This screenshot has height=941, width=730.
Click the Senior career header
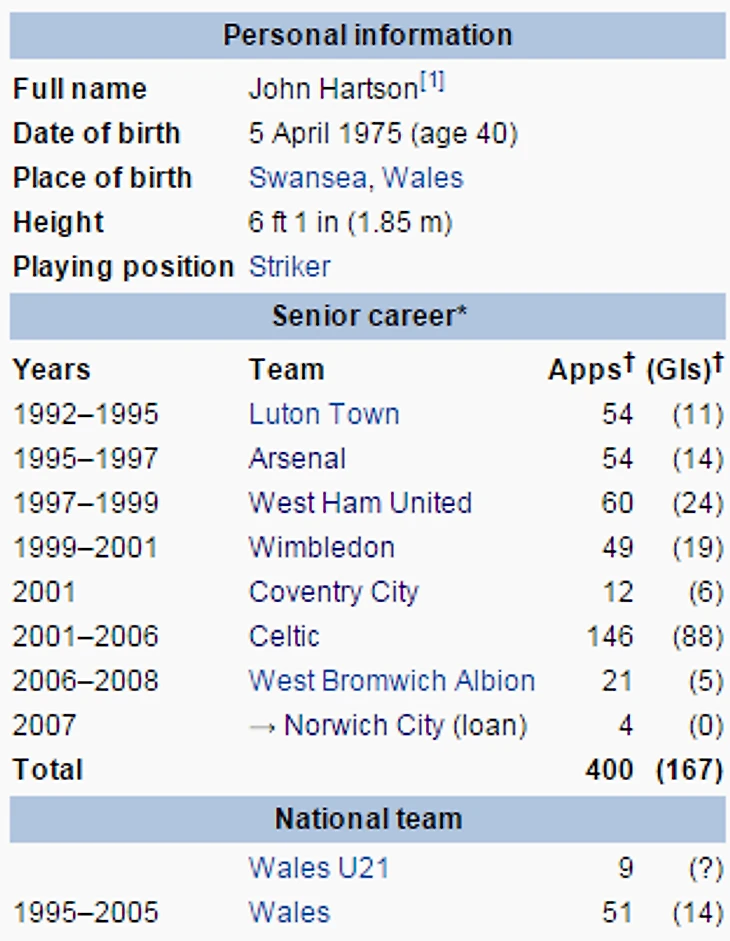tap(369, 317)
